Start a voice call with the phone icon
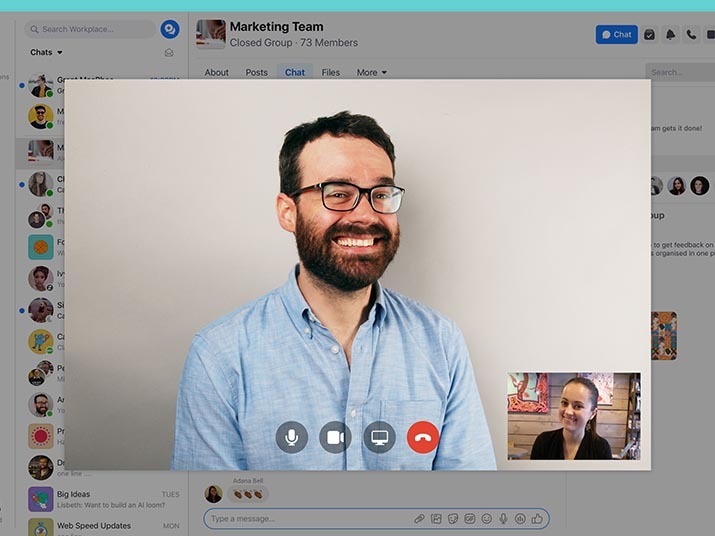 tap(691, 35)
